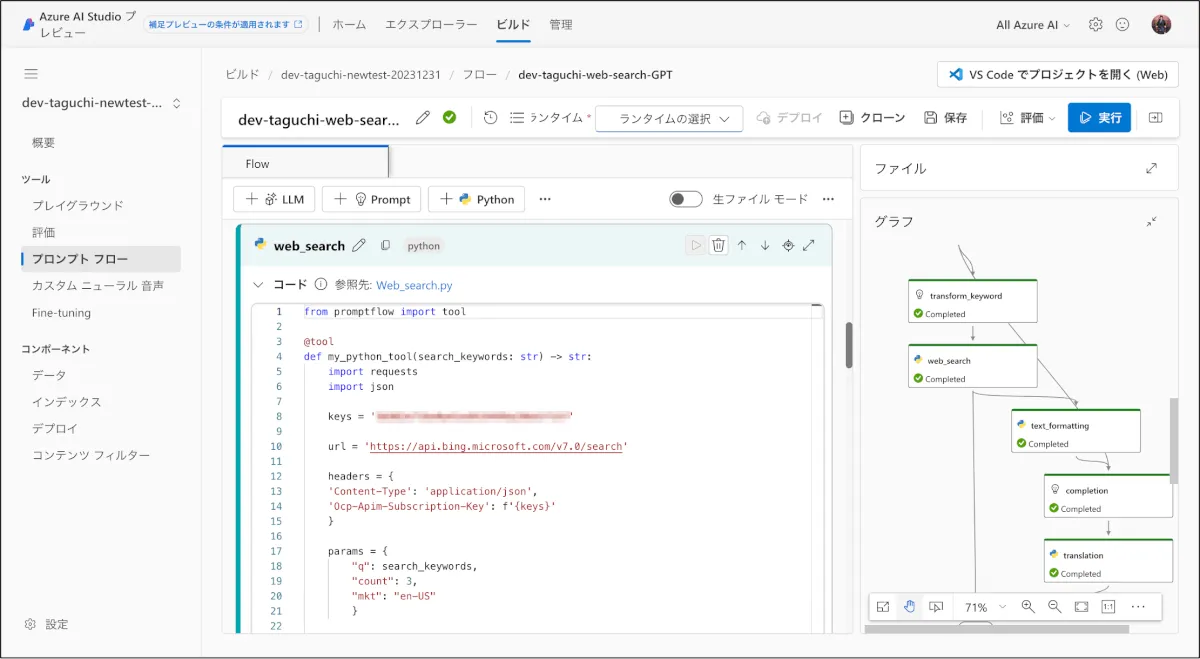This screenshot has width=1200, height=659.
Task: Expand the ファイル panel
Action: (1152, 168)
